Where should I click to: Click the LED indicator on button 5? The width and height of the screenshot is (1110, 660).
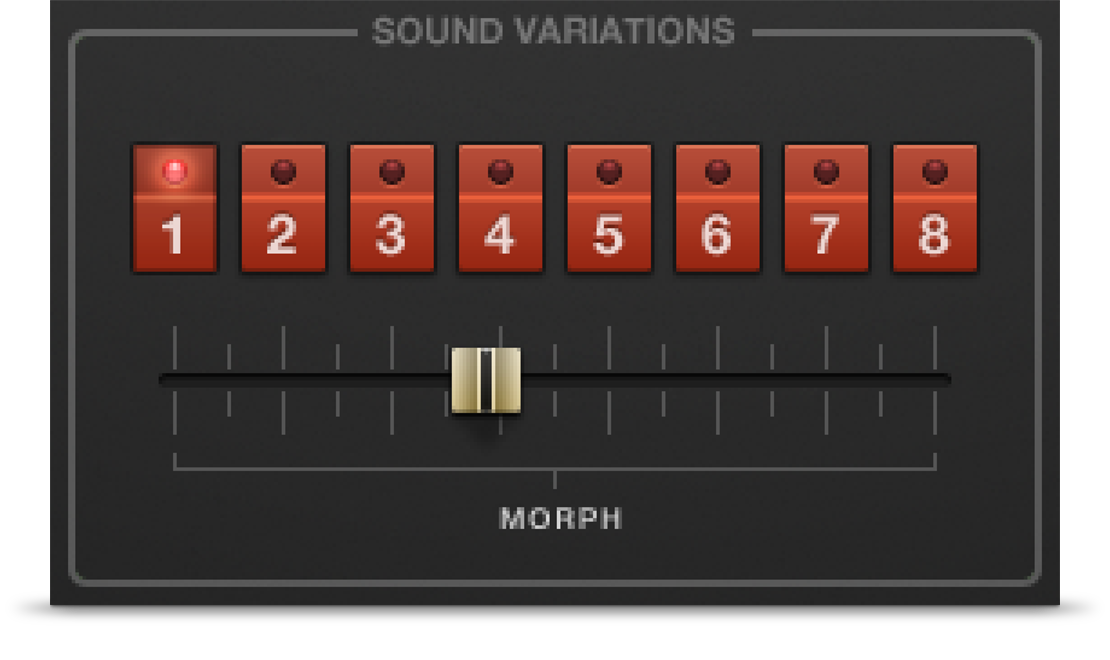click(609, 172)
